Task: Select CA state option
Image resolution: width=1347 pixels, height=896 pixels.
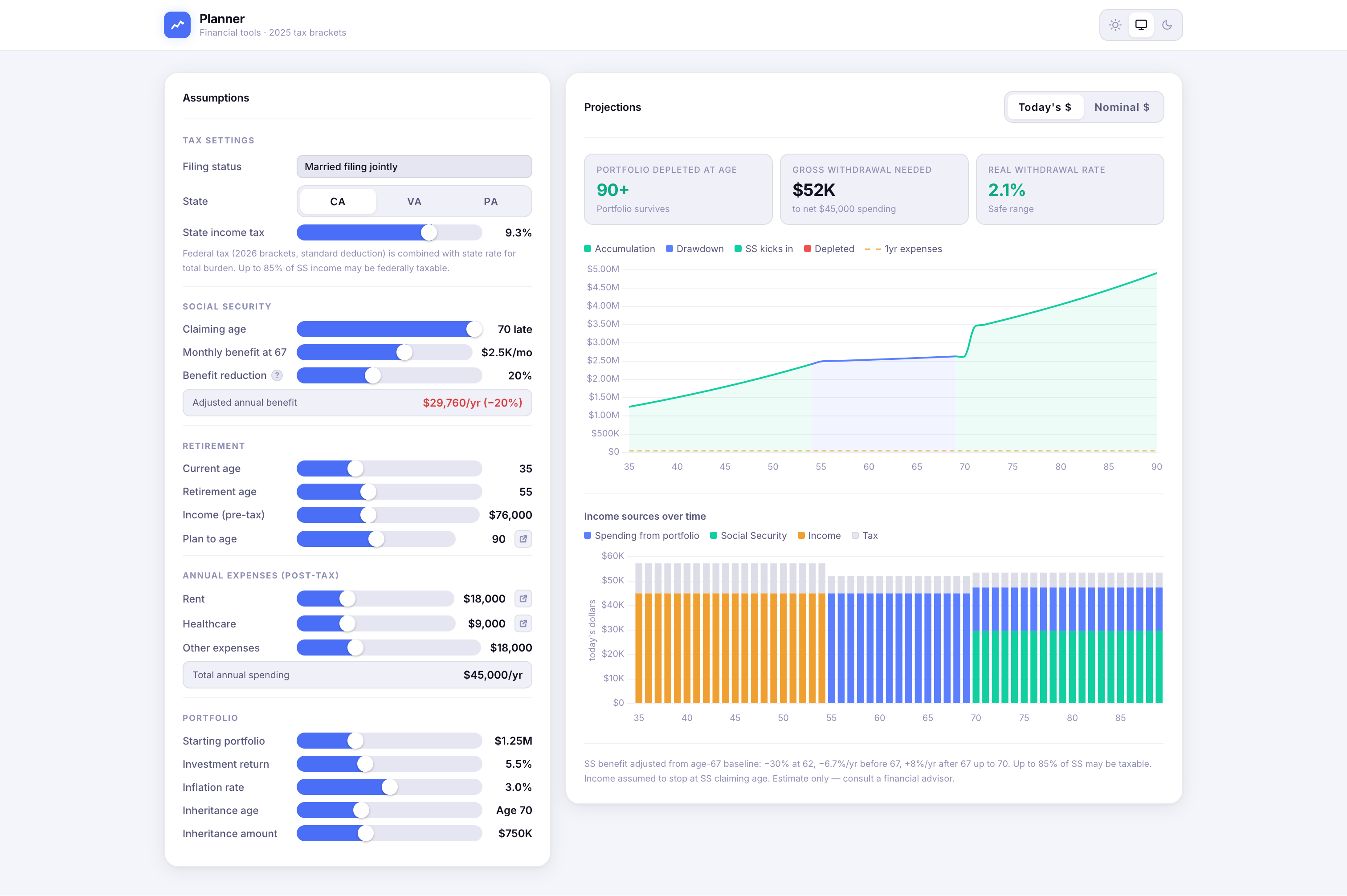Action: 338,202
